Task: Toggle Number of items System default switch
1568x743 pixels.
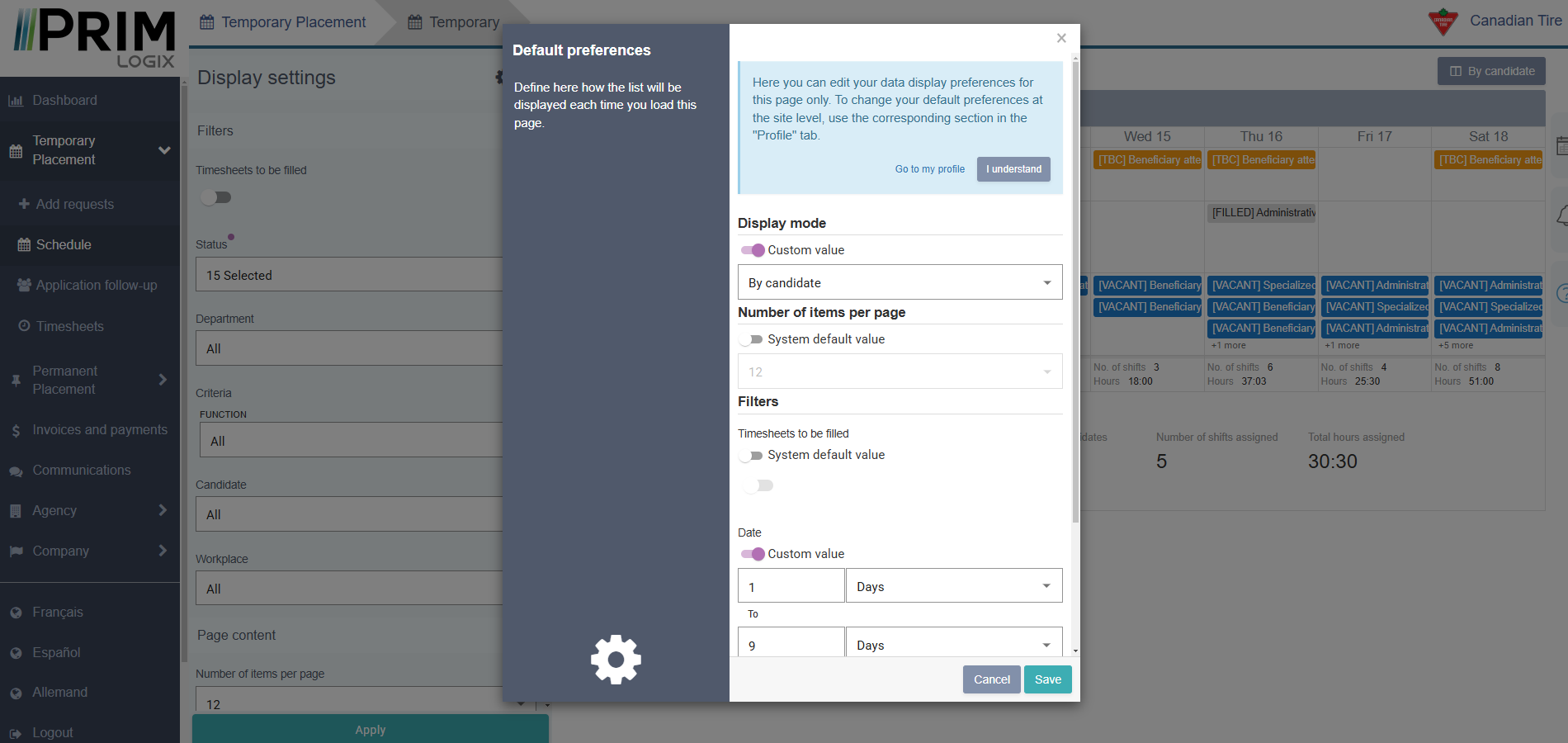Action: point(752,339)
